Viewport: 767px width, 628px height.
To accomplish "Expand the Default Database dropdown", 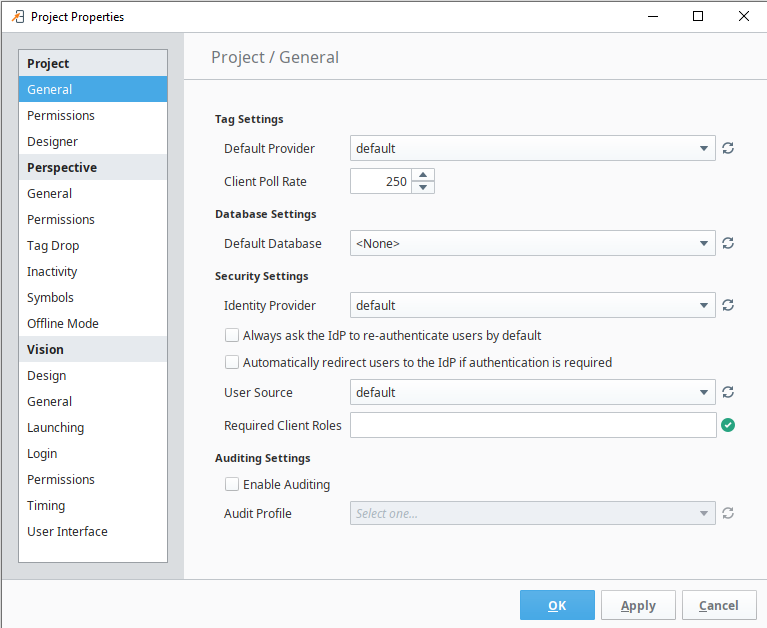I will coord(533,243).
